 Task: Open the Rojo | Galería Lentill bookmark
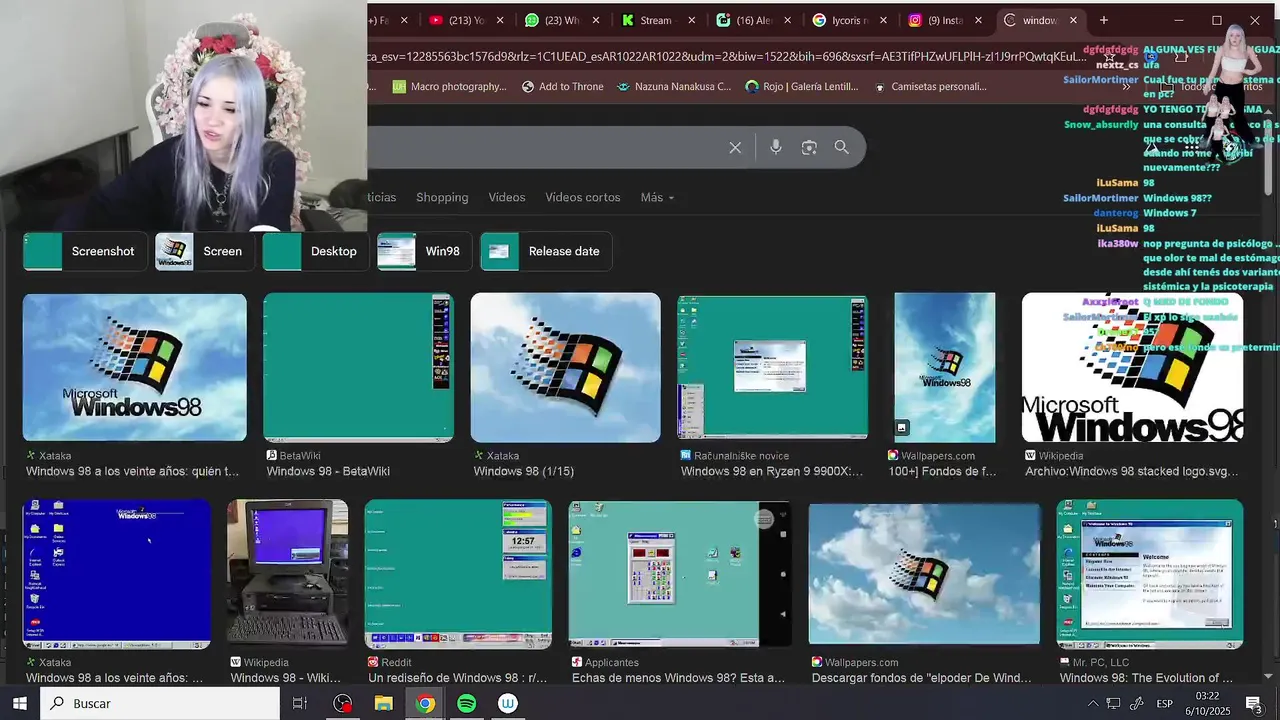802,87
